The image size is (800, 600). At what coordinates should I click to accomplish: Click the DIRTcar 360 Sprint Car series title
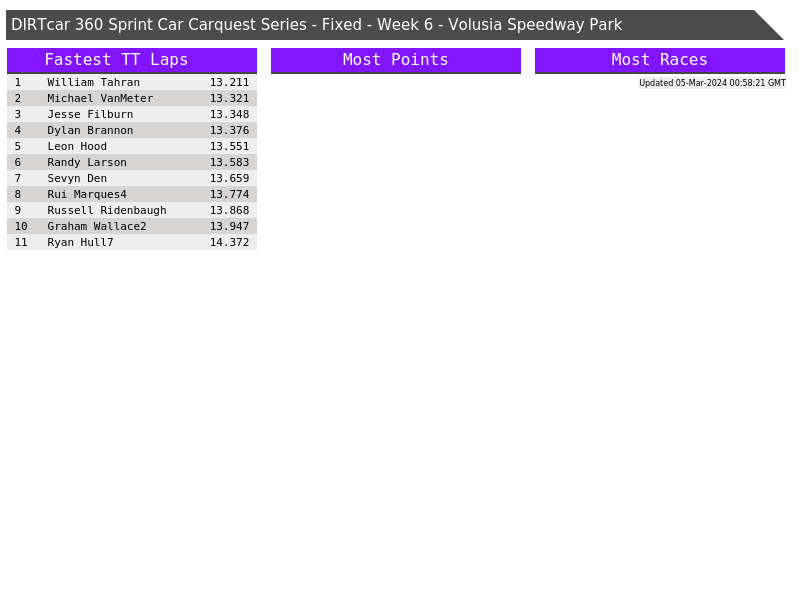pos(316,25)
